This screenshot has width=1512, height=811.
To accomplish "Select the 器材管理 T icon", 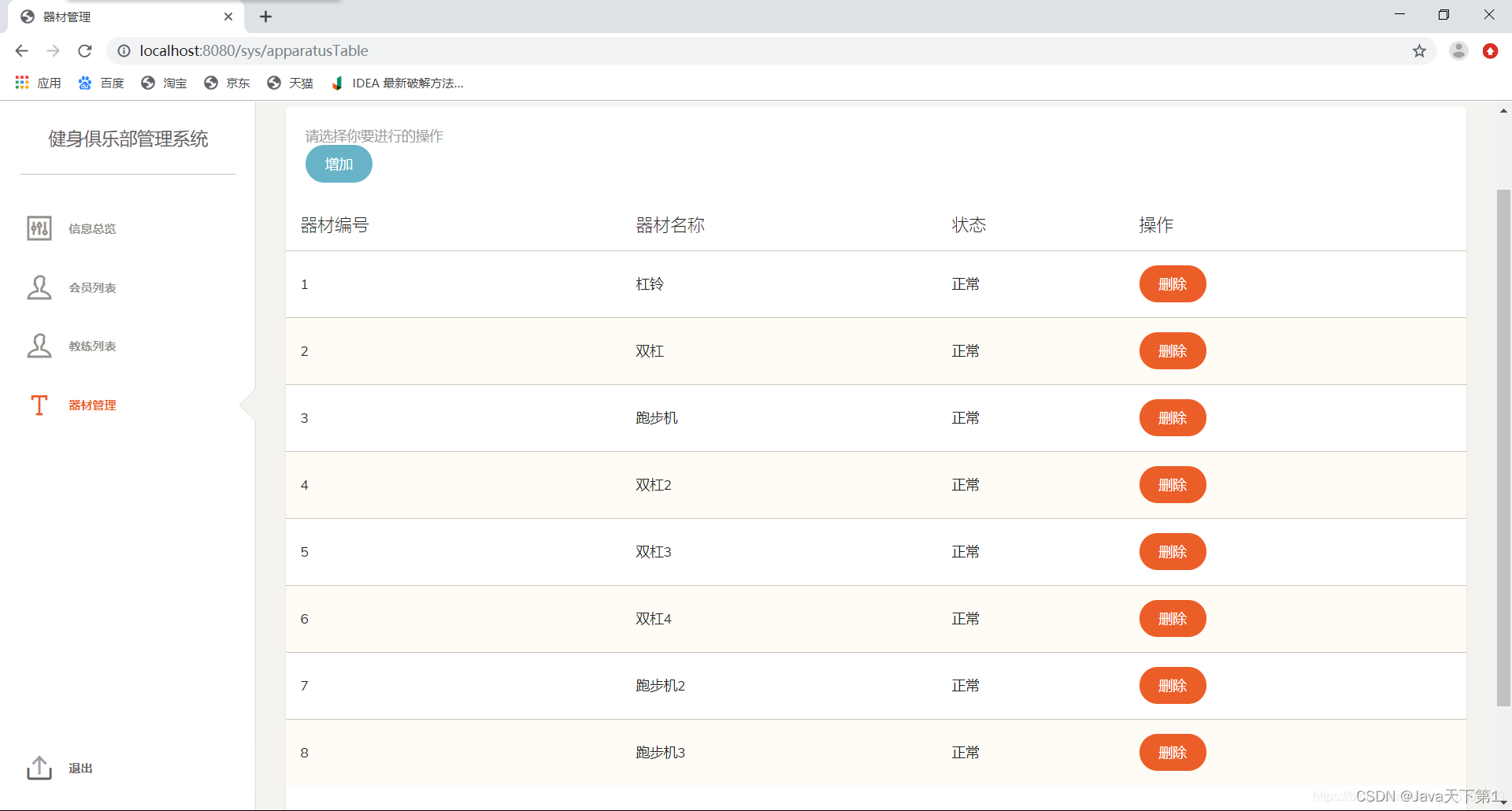I will pos(39,405).
